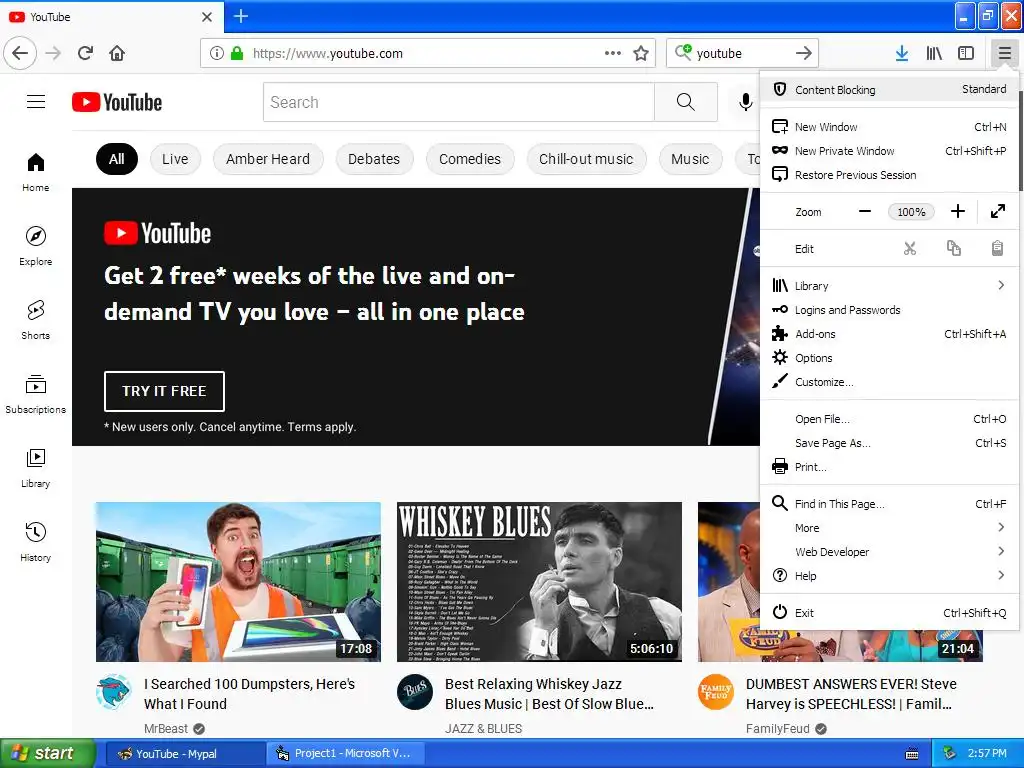Reload the current page
The image size is (1024, 768).
click(86, 53)
